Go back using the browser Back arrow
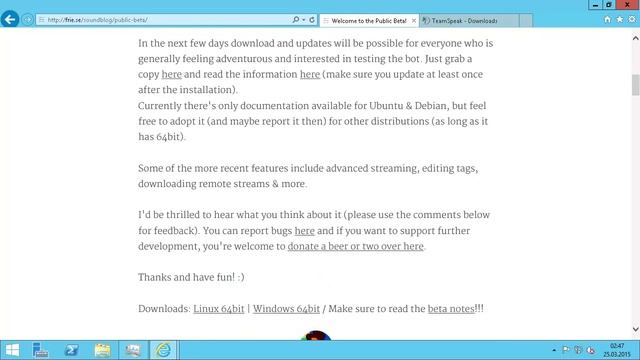Viewport: 640px width, 360px height. coord(10,19)
